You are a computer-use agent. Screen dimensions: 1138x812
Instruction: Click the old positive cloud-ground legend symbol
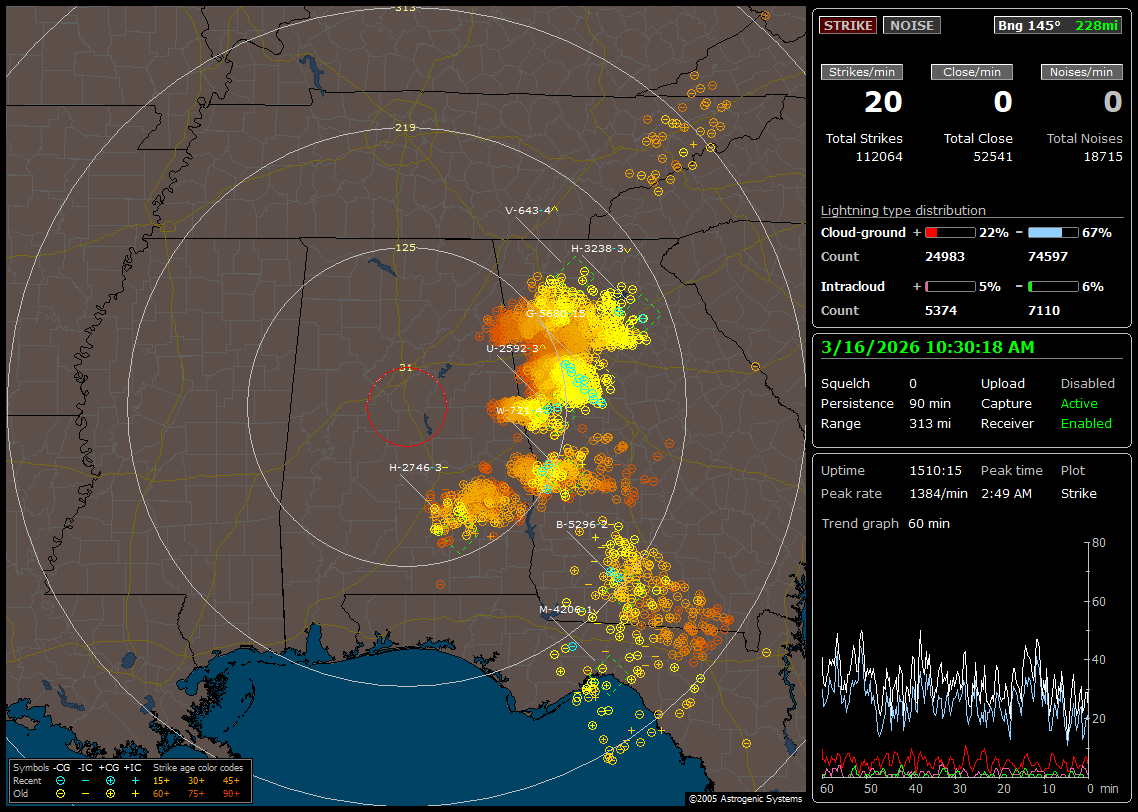(x=109, y=793)
